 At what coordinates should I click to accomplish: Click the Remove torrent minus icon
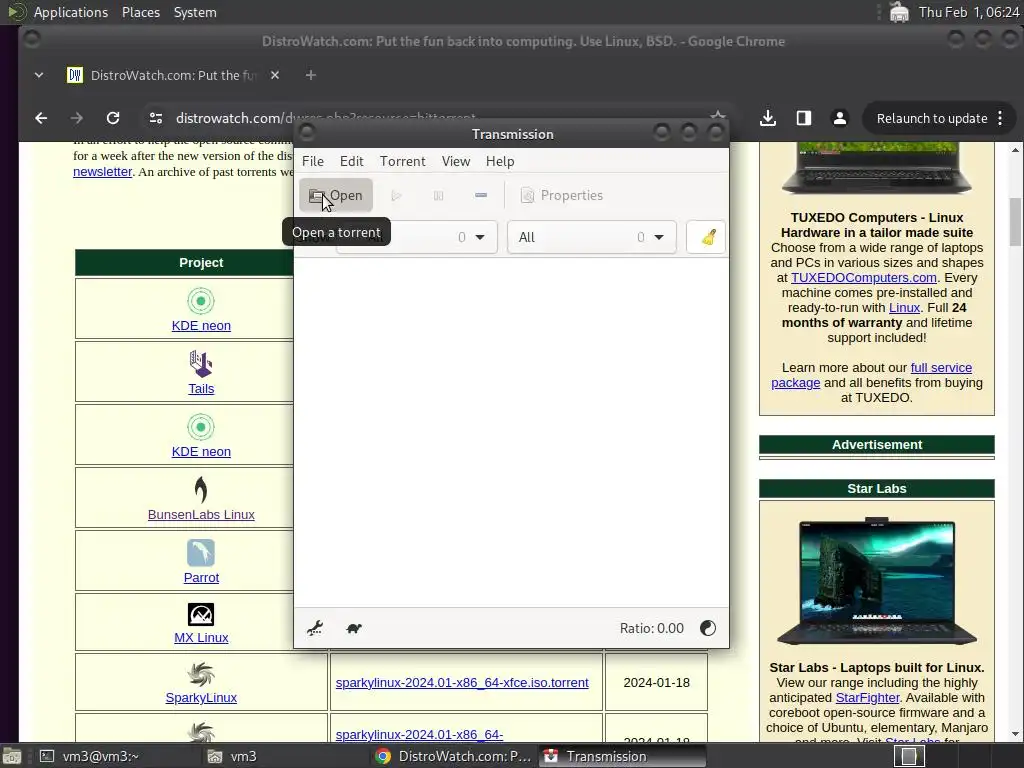coord(481,195)
